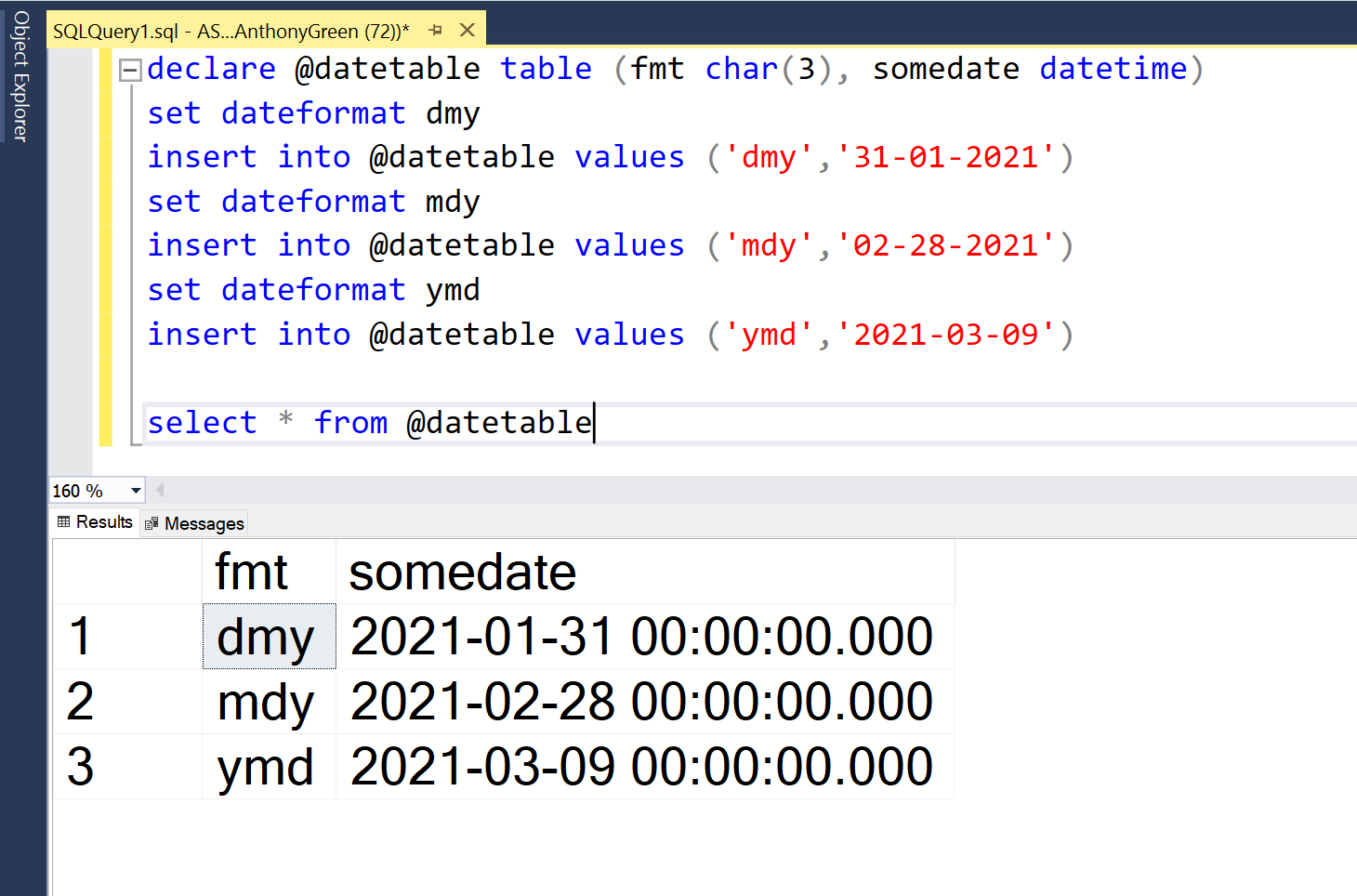The image size is (1357, 896).
Task: Select all results via the grid's top-left corner cell
Action: (x=127, y=572)
